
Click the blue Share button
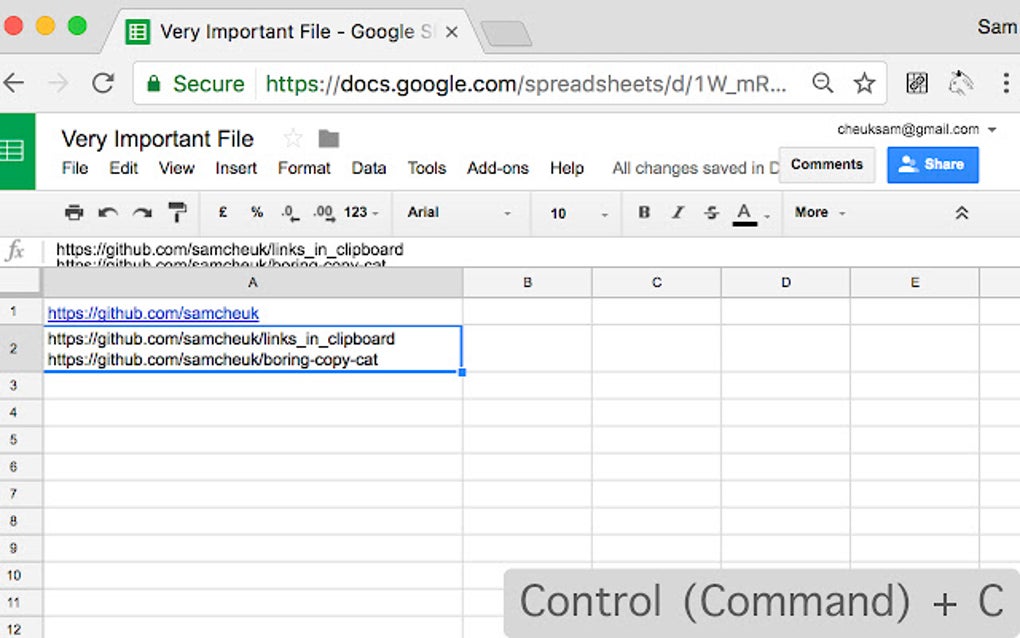click(x=932, y=165)
